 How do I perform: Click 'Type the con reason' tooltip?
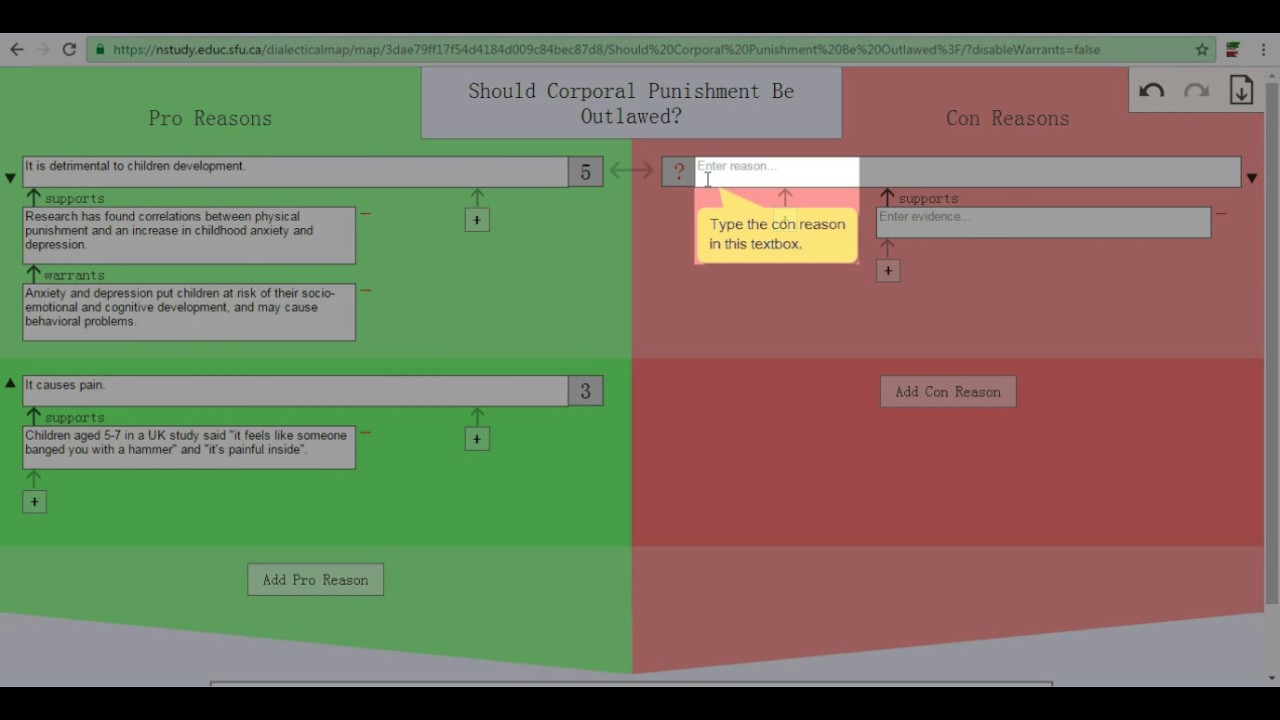tap(777, 234)
